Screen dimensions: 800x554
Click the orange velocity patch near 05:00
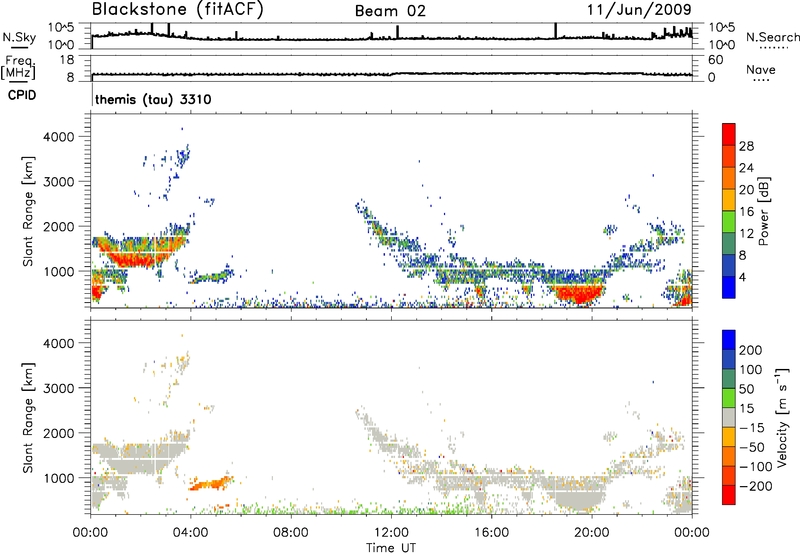pos(210,484)
